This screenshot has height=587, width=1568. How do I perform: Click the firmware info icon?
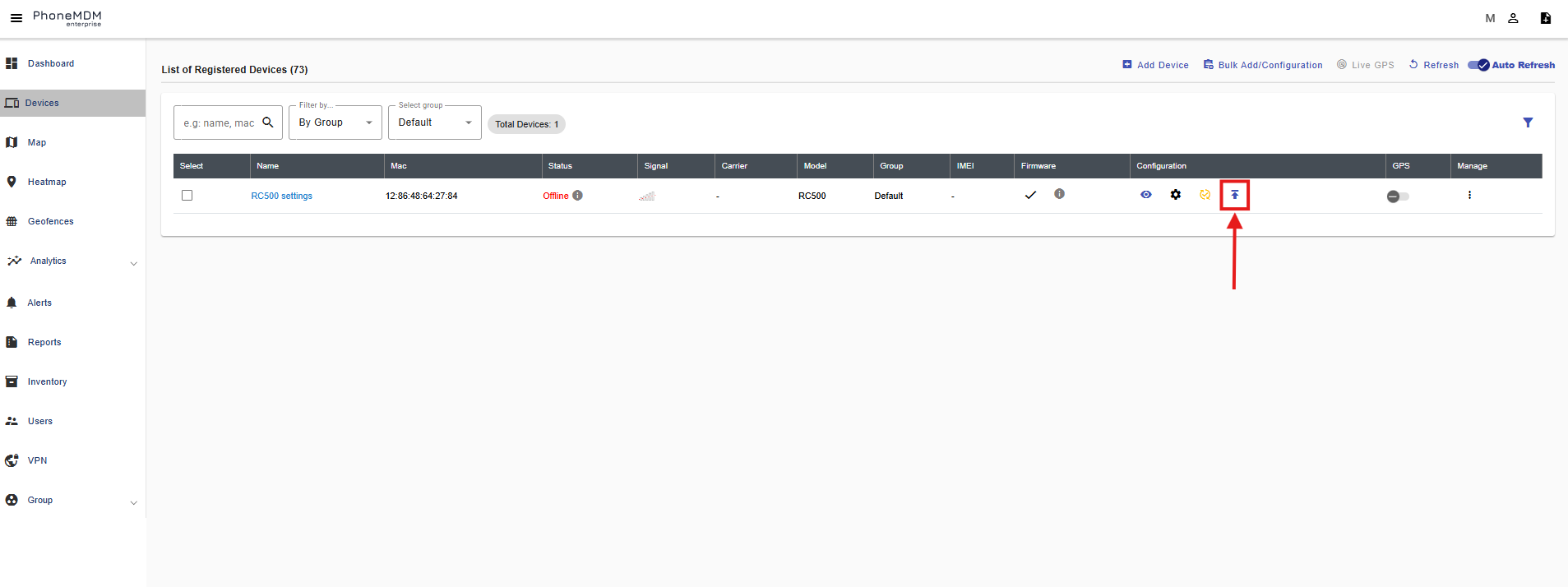[x=1059, y=194]
